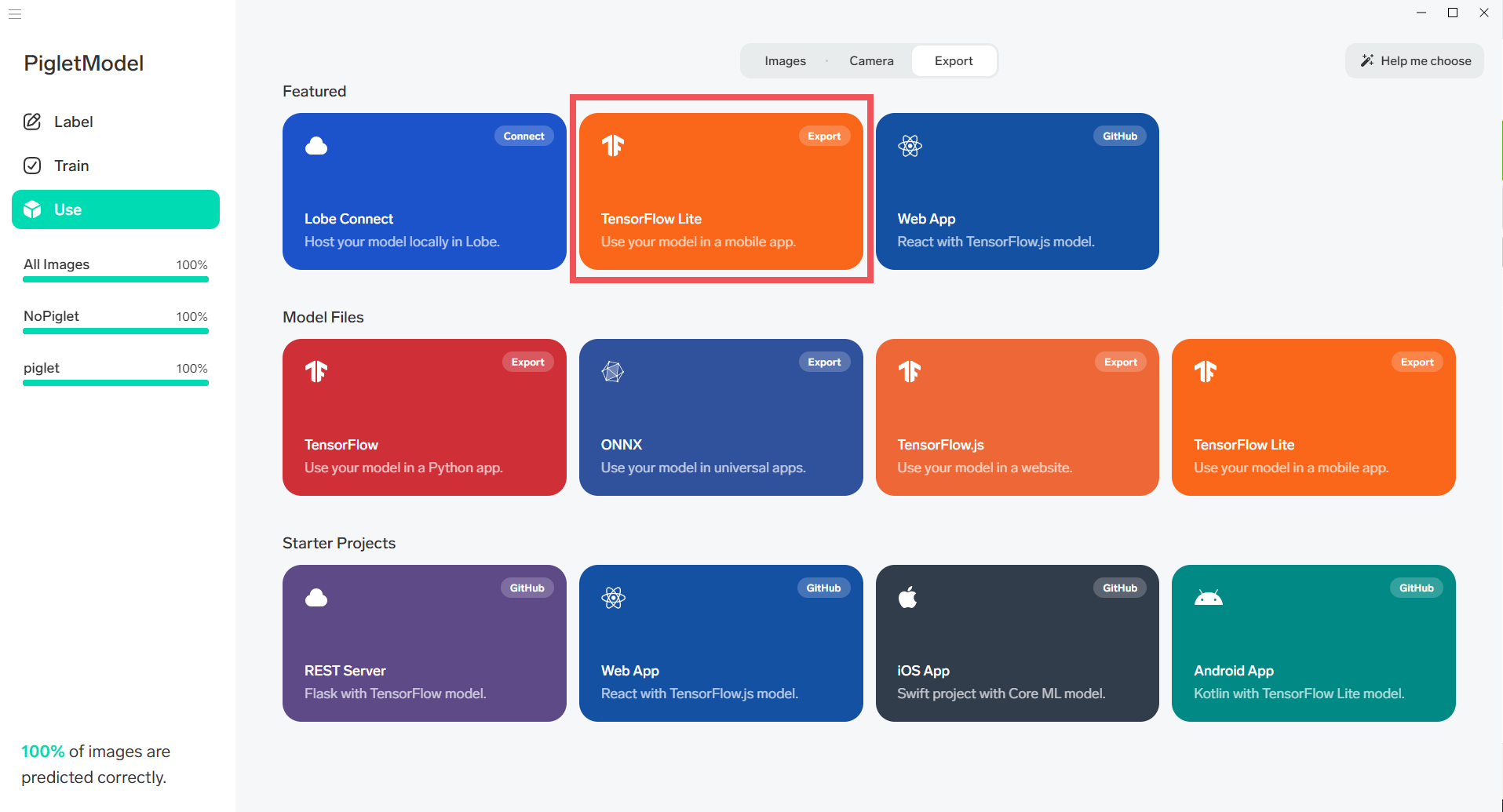
Task: Open the hamburger menu icon
Action: 15,14
